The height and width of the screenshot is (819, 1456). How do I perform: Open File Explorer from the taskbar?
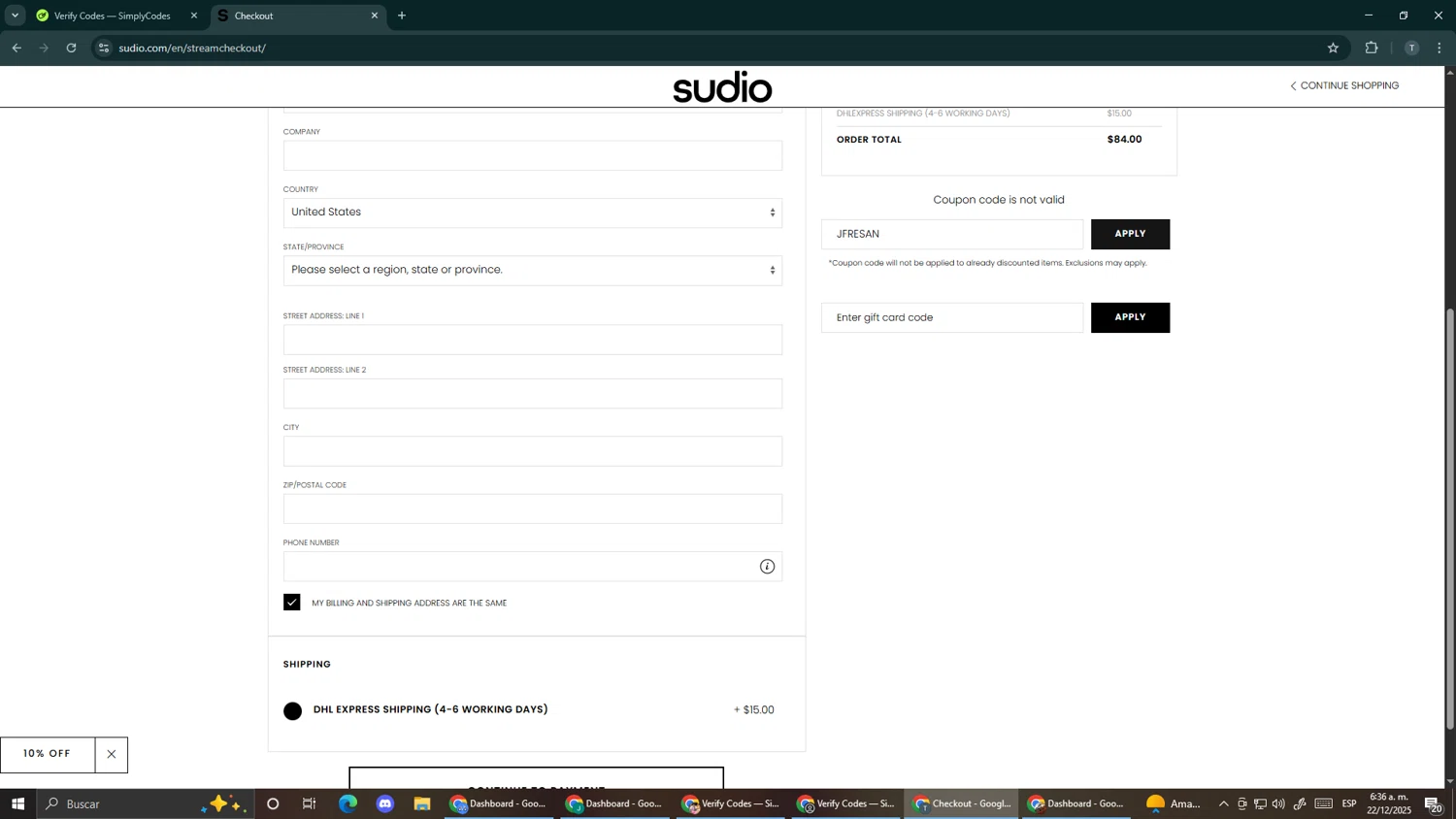pos(422,803)
